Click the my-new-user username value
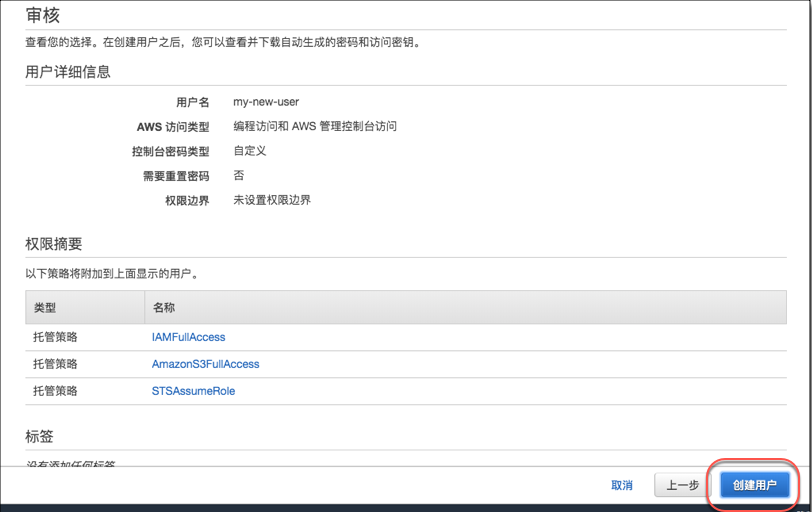The image size is (812, 512). coord(266,102)
